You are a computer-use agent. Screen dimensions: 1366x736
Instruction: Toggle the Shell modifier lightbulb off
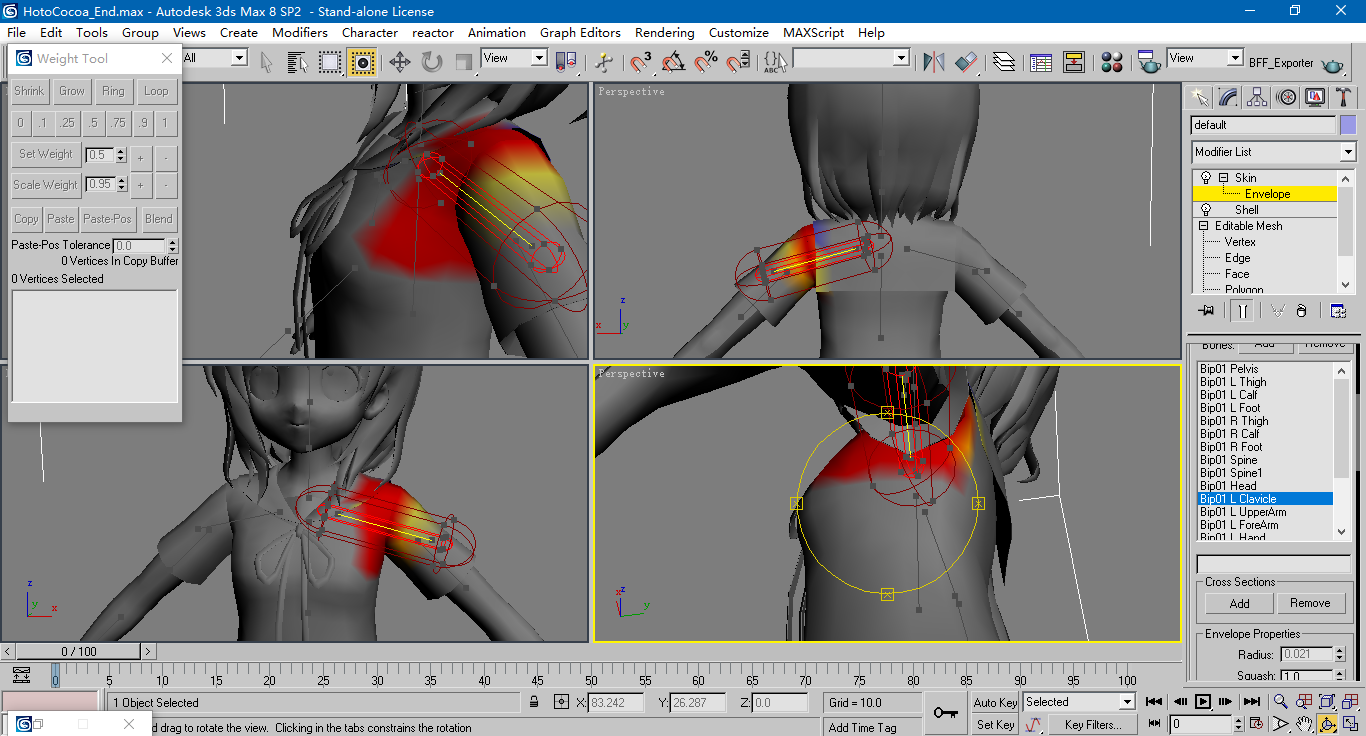[x=1206, y=210]
